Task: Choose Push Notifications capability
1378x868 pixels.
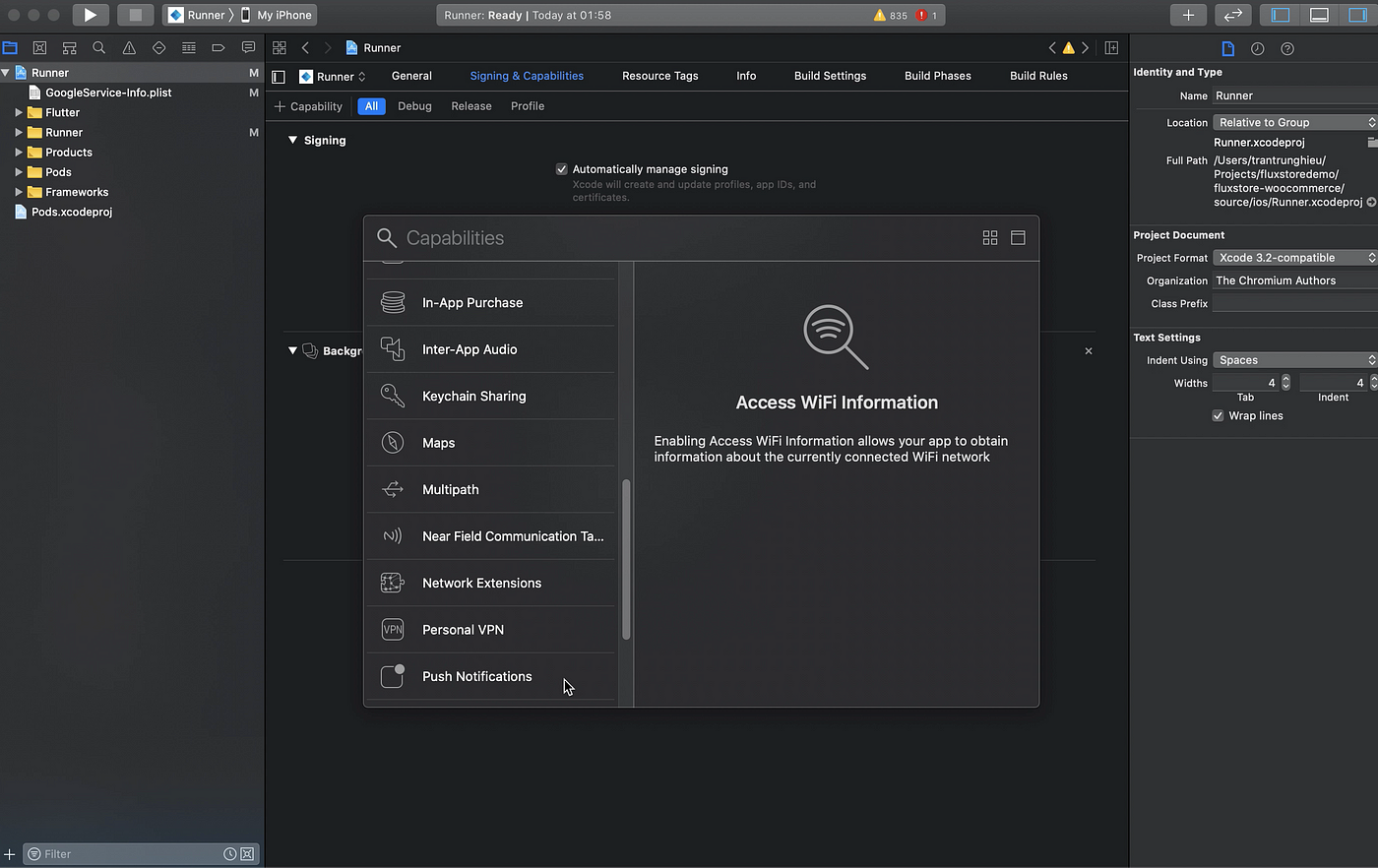Action: [491, 676]
